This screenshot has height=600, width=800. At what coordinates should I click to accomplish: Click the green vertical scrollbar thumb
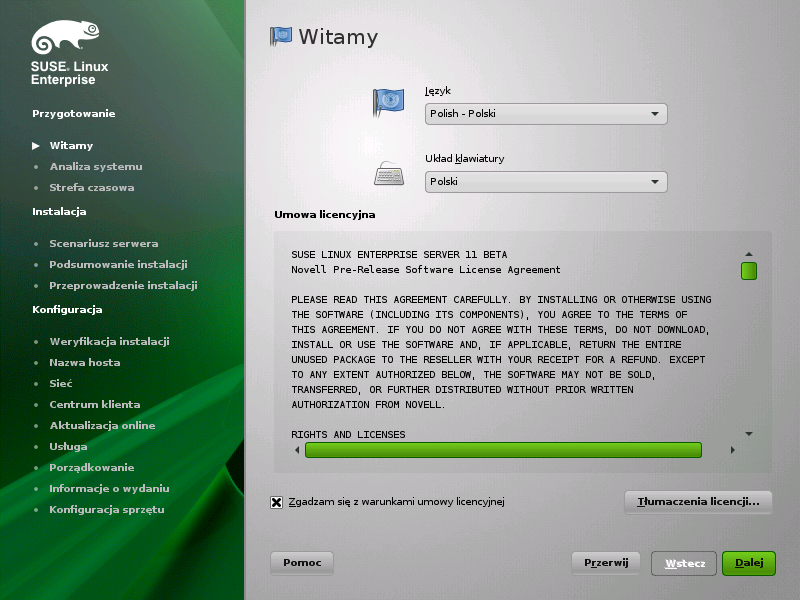[x=749, y=271]
